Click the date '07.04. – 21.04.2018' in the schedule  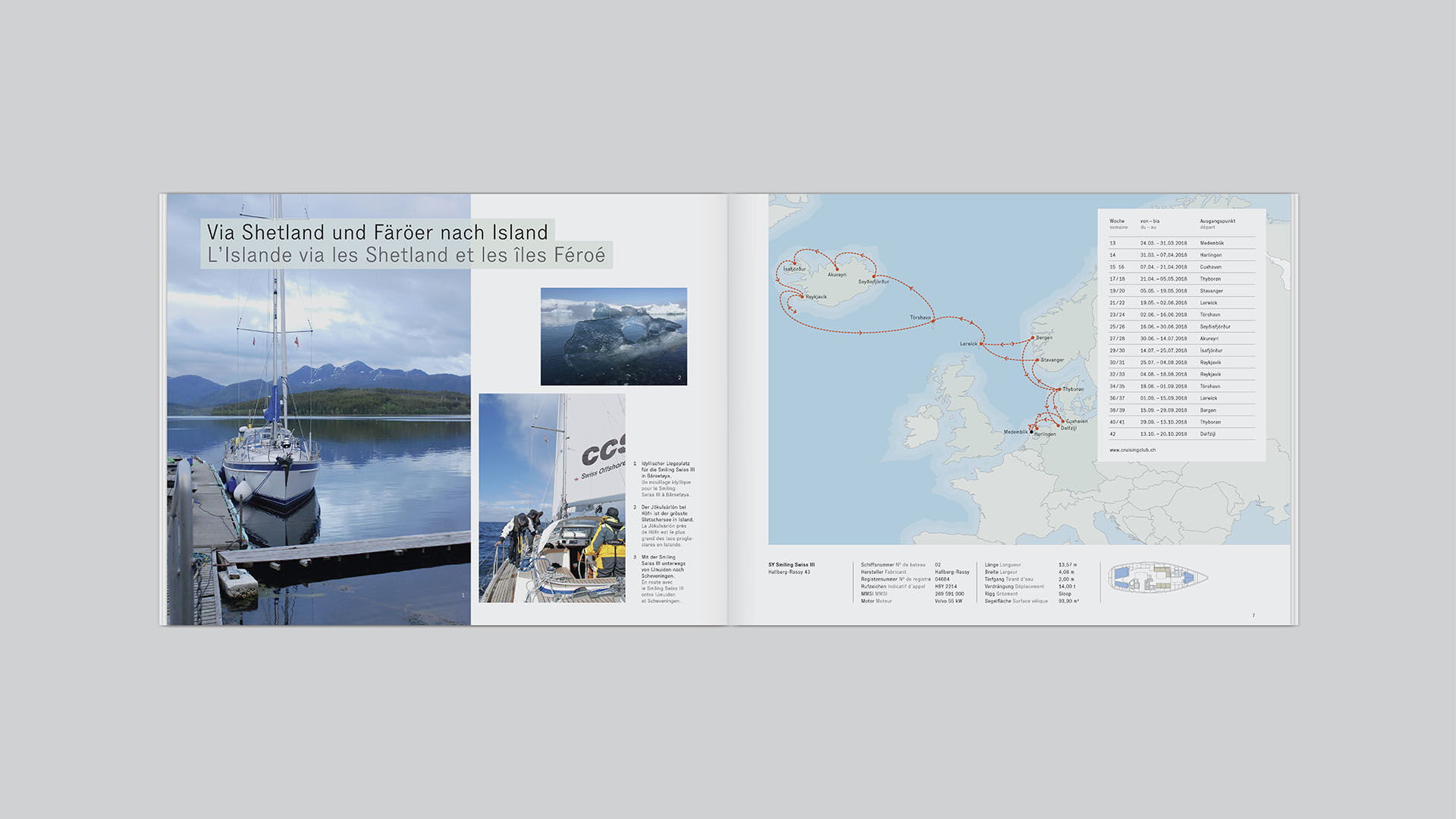coord(1163,267)
